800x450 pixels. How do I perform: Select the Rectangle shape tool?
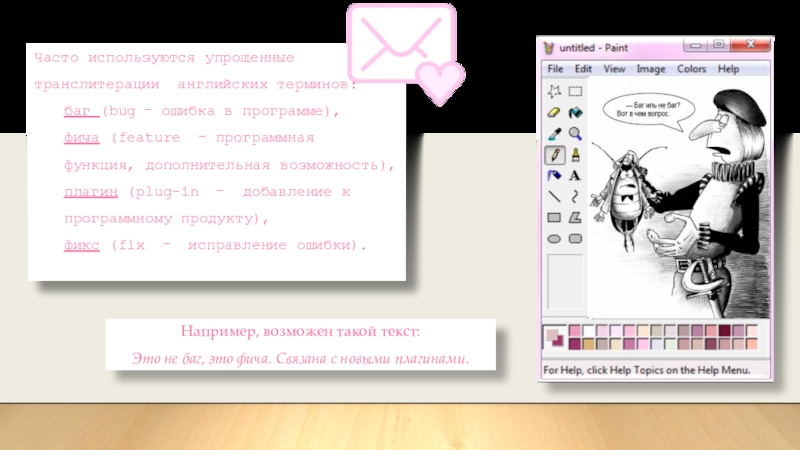point(554,218)
